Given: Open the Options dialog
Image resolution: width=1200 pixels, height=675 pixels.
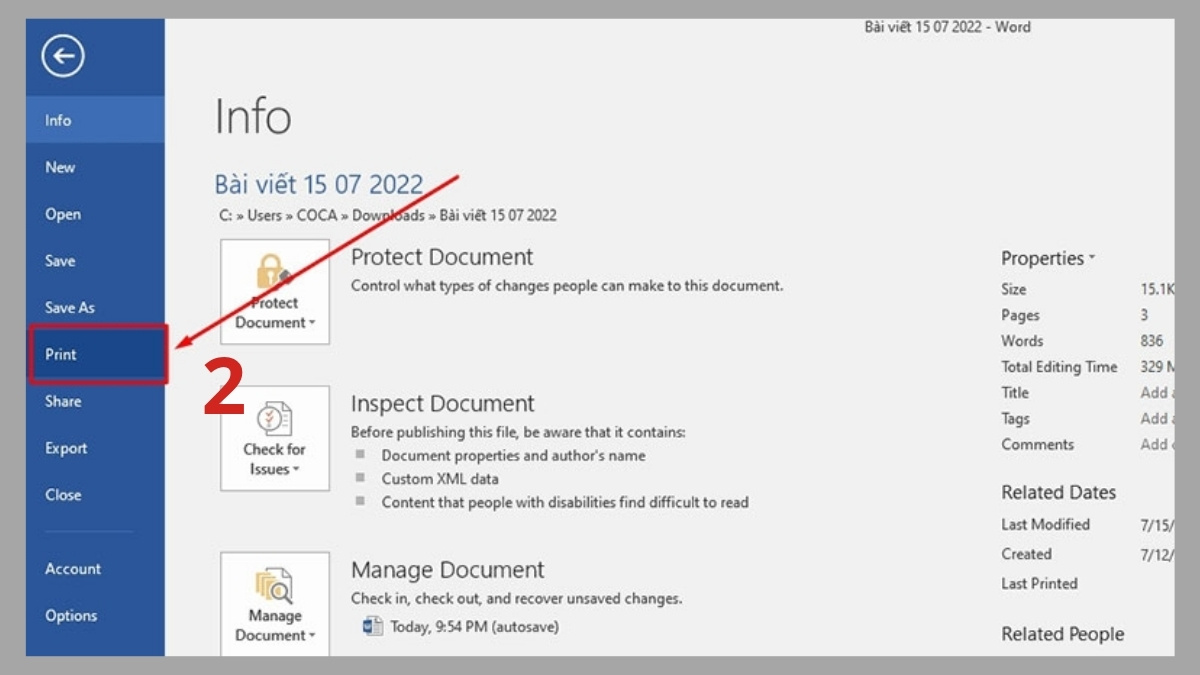Looking at the screenshot, I should (71, 616).
